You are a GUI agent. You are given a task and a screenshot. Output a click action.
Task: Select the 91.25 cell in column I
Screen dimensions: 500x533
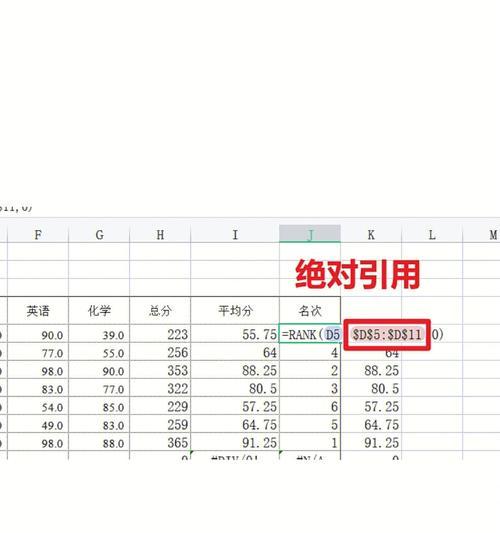pyautogui.click(x=235, y=442)
